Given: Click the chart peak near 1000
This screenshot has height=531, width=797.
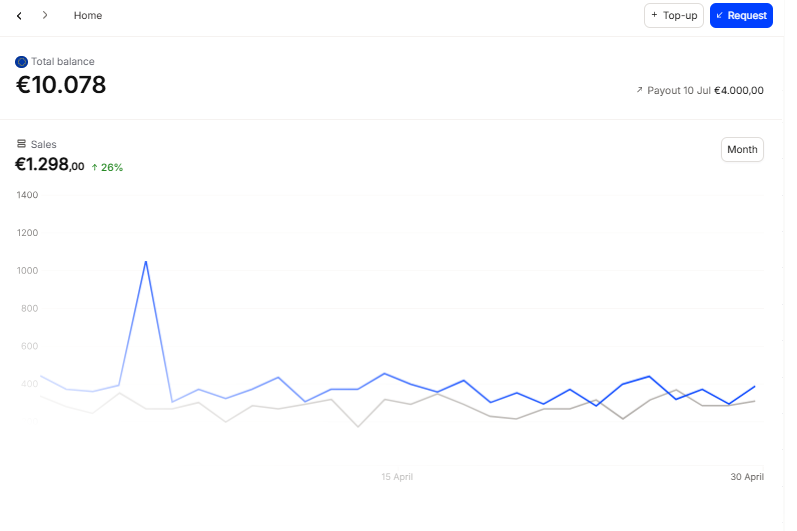Looking at the screenshot, I should tap(146, 262).
